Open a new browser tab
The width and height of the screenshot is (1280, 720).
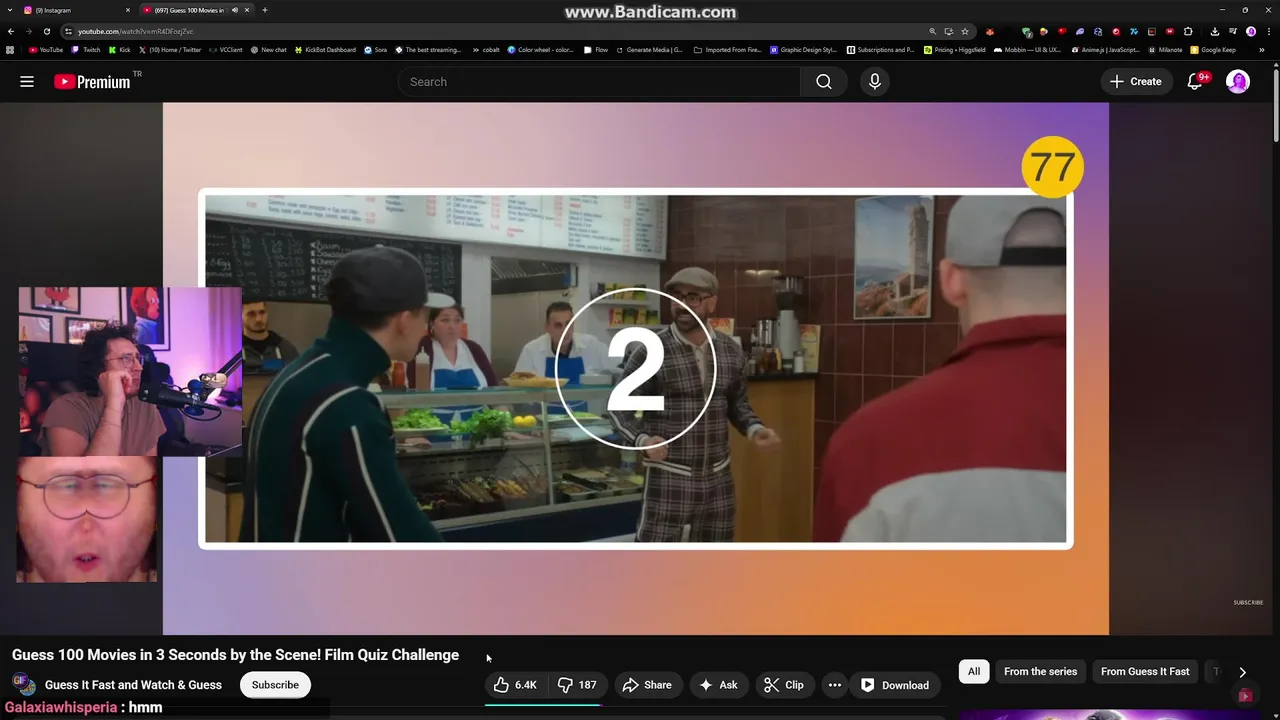point(265,10)
